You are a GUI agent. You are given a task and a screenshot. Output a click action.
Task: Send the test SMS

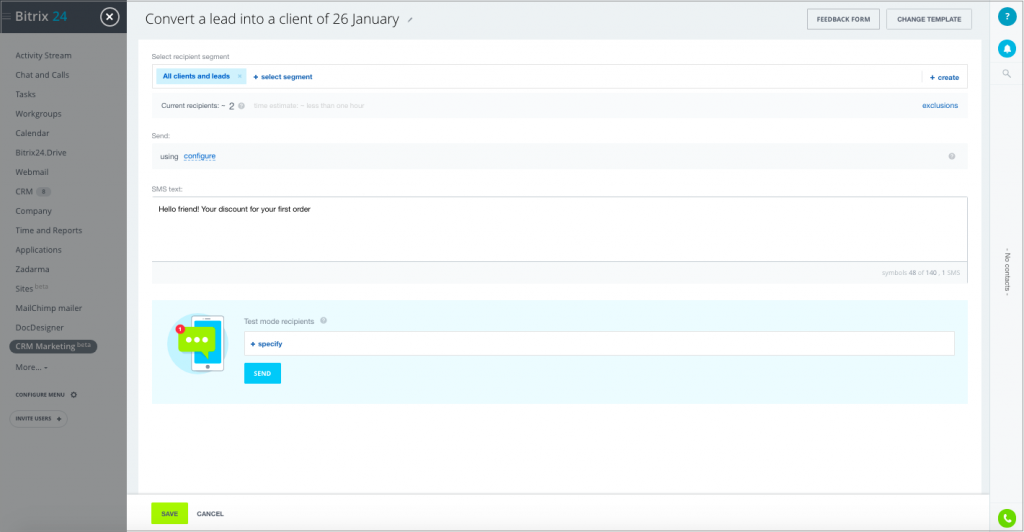tap(263, 373)
